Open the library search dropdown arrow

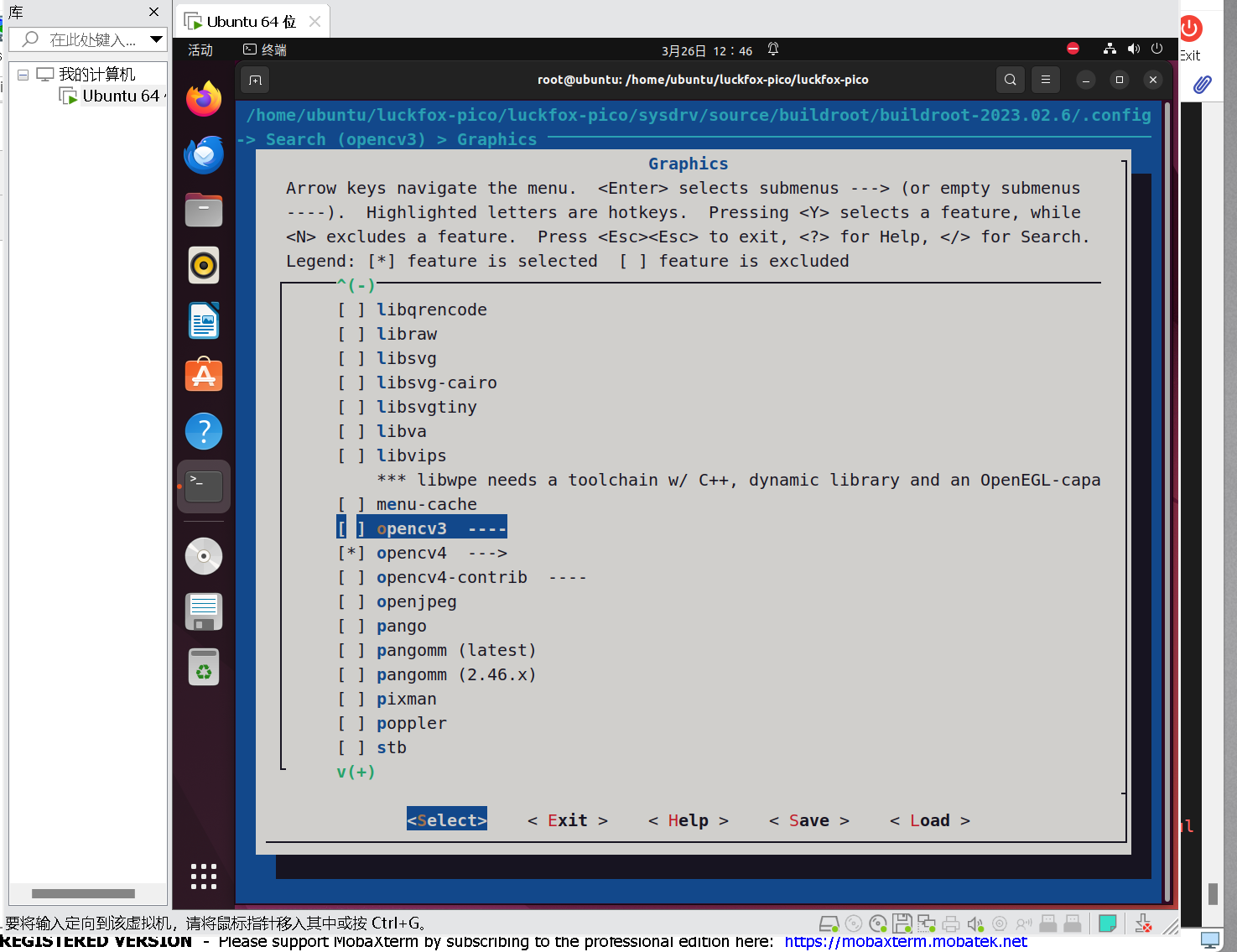156,39
